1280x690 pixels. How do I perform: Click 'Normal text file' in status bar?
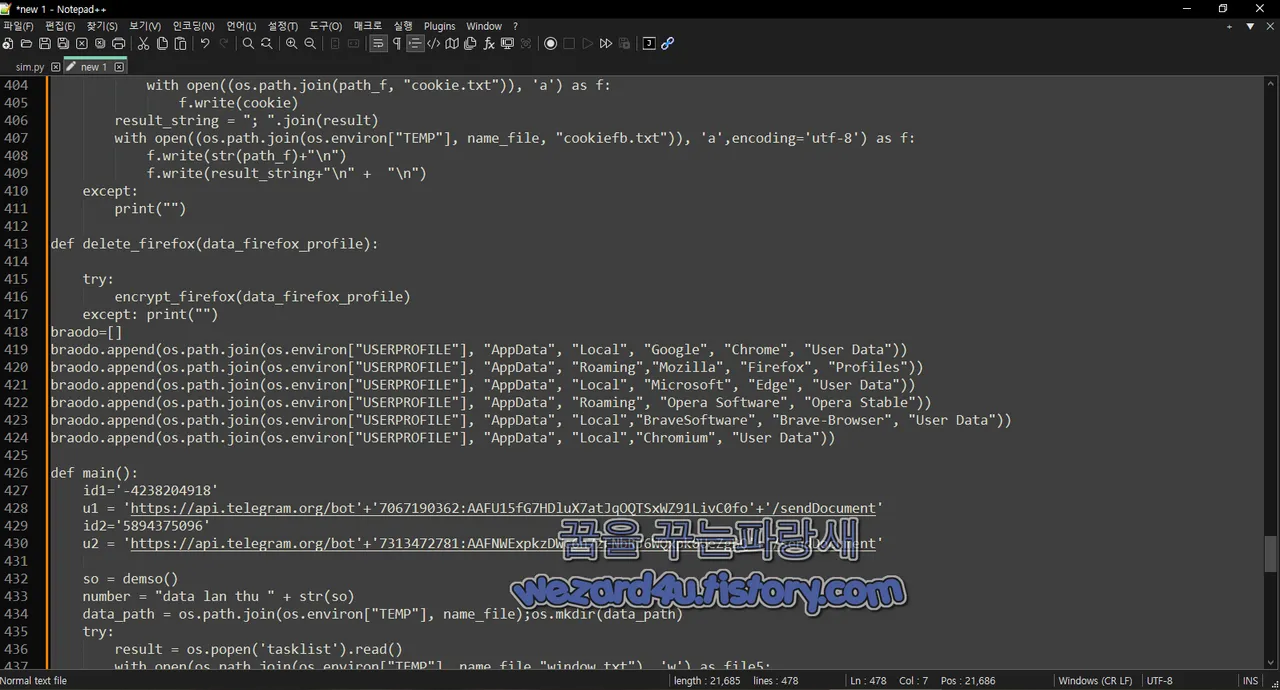34,681
